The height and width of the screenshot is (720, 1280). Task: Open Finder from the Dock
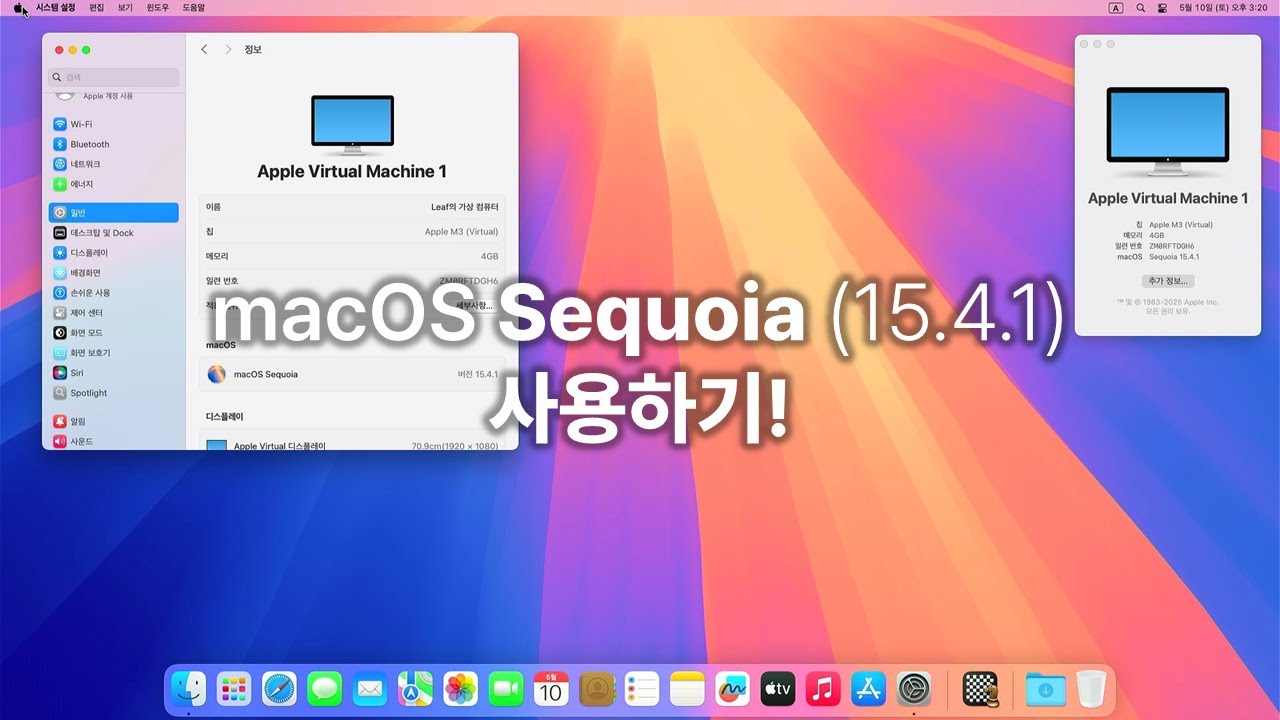pos(188,689)
